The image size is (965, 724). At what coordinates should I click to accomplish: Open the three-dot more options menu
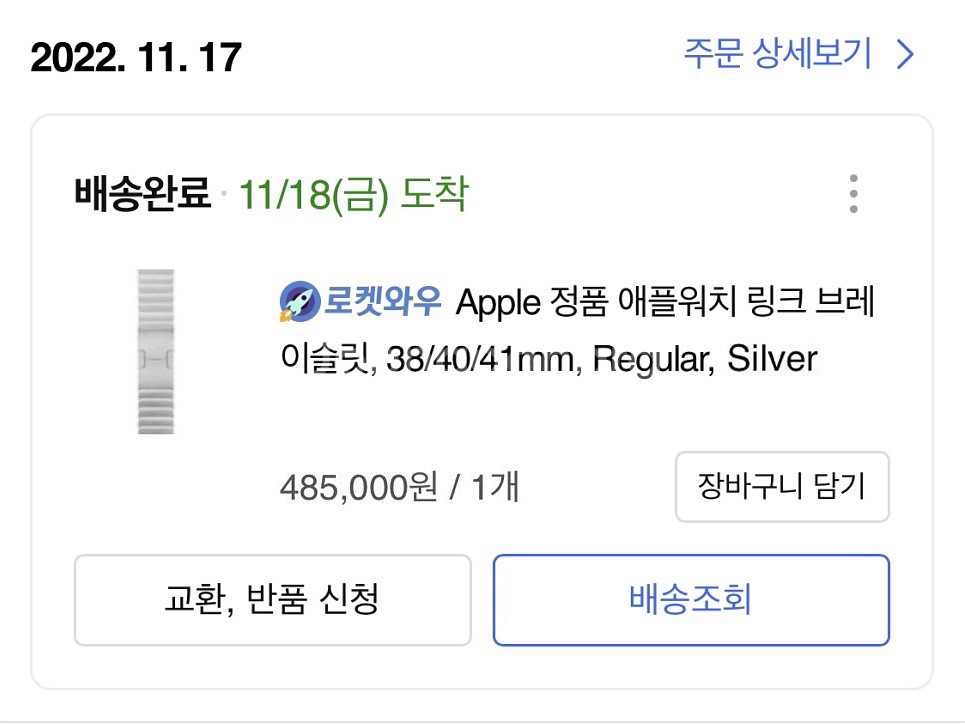pyautogui.click(x=852, y=194)
